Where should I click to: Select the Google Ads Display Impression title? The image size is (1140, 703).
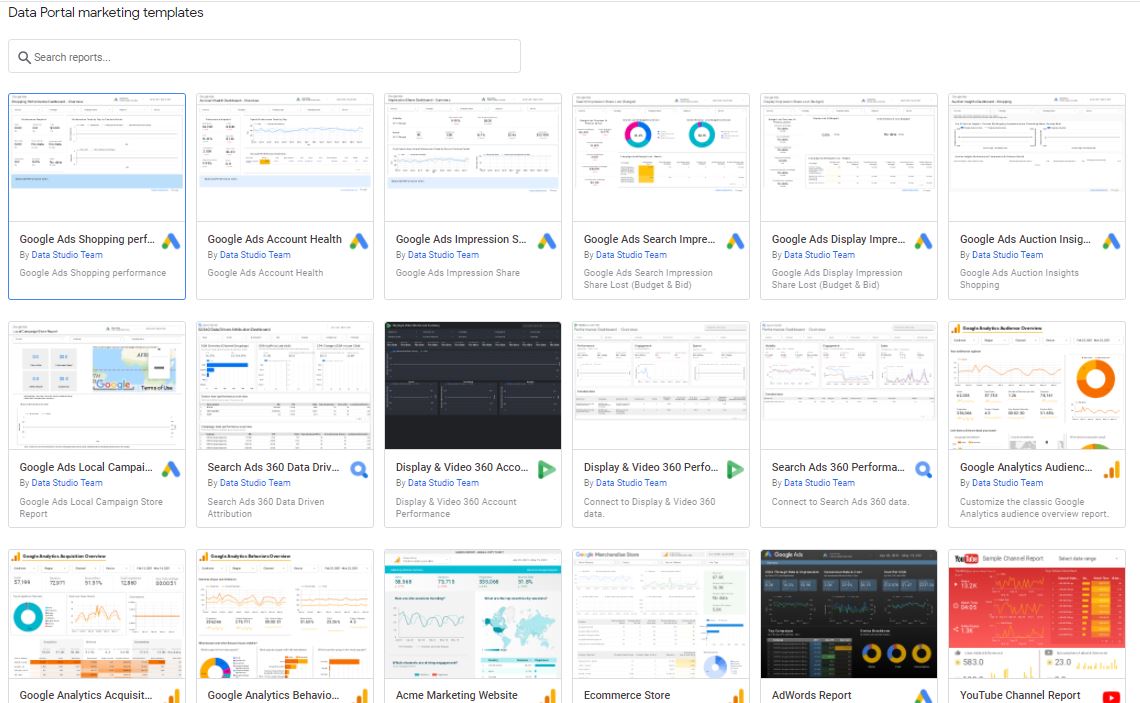pos(837,240)
